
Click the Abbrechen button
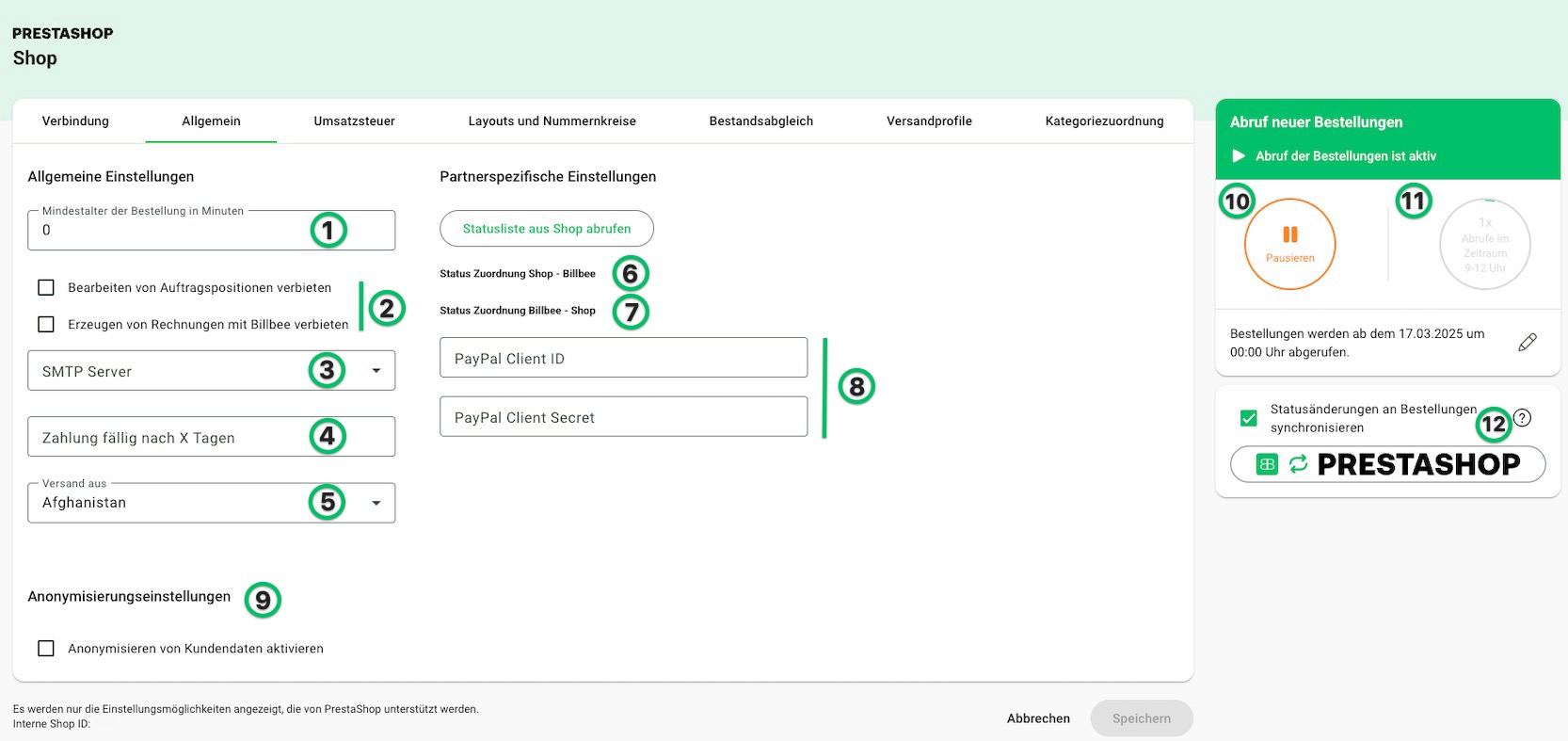click(1038, 718)
